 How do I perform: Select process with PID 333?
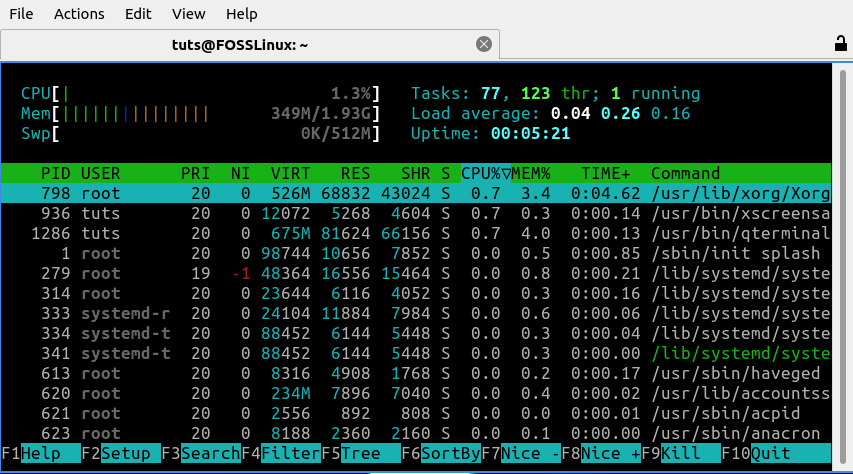click(416, 313)
